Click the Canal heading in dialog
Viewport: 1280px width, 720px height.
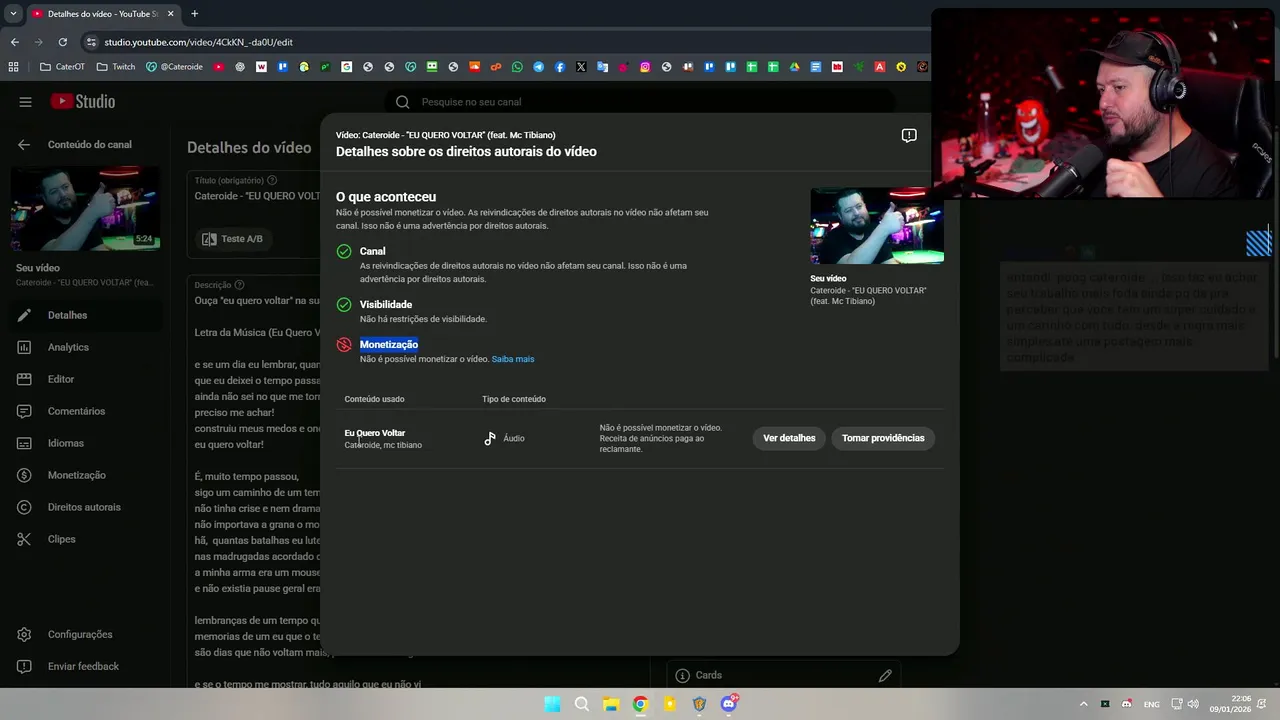[x=372, y=251]
